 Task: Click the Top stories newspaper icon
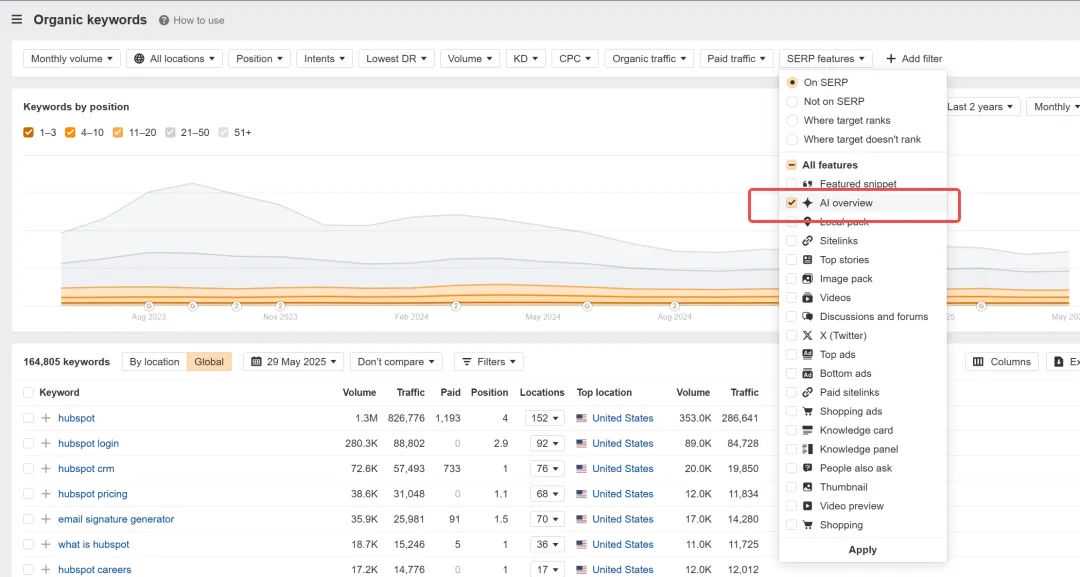pos(807,260)
